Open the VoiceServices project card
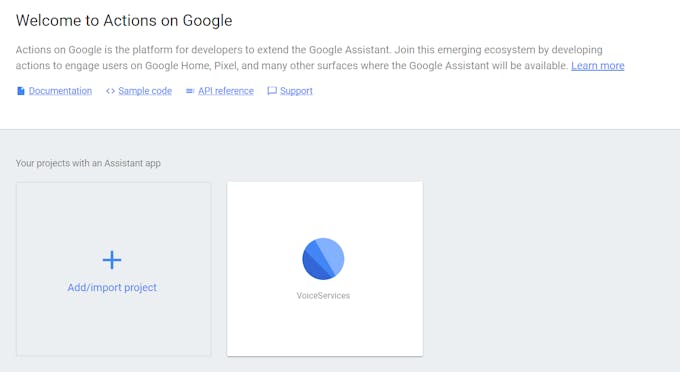The width and height of the screenshot is (680, 372). (x=325, y=269)
